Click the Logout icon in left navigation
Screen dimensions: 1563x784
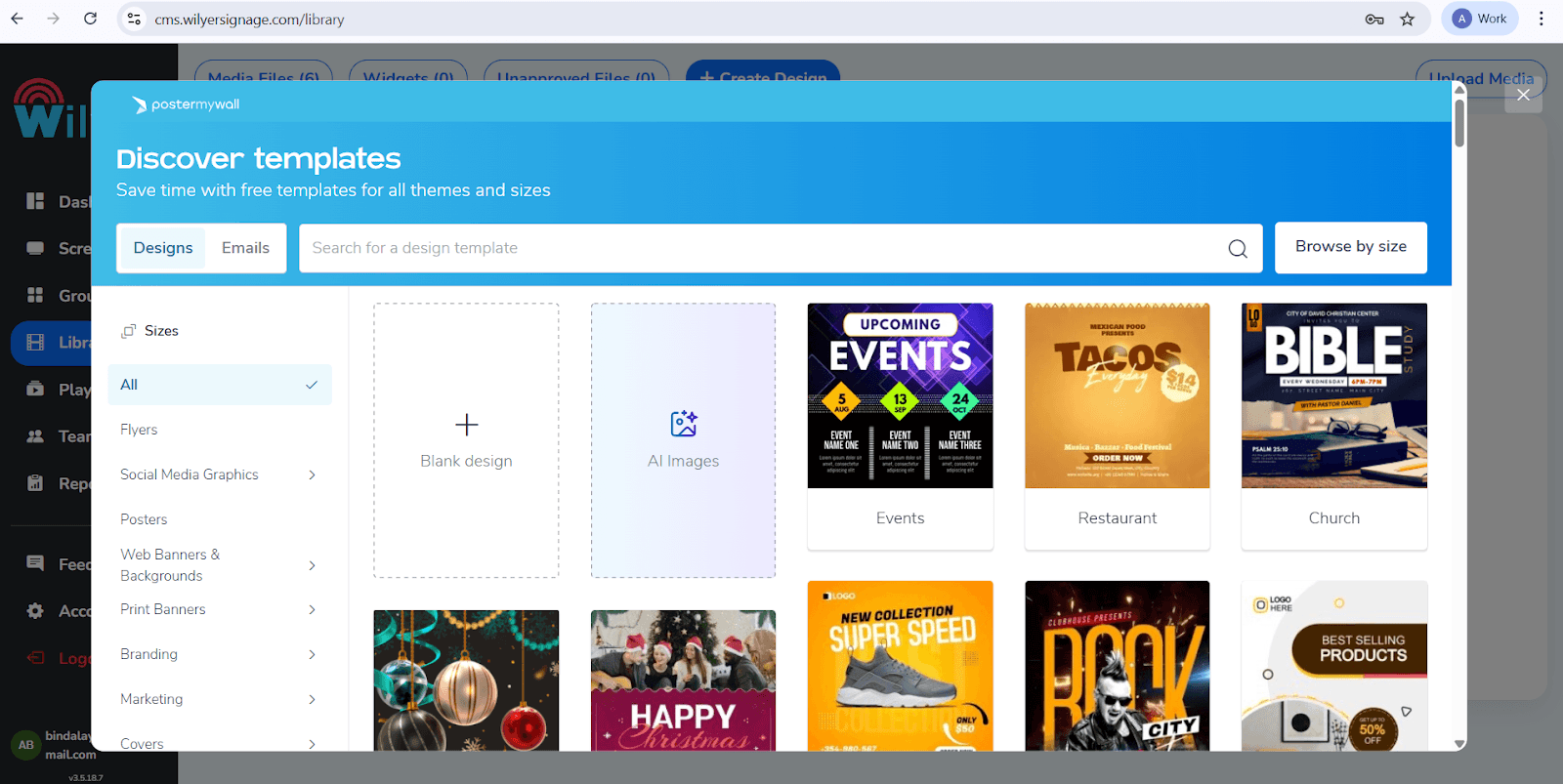pos(35,657)
